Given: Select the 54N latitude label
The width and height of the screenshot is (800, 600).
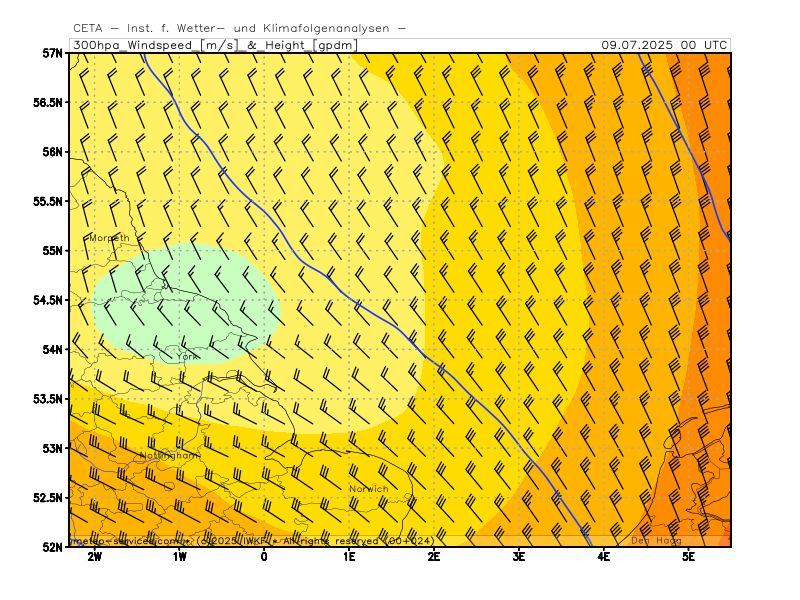Looking at the screenshot, I should click(53, 349).
